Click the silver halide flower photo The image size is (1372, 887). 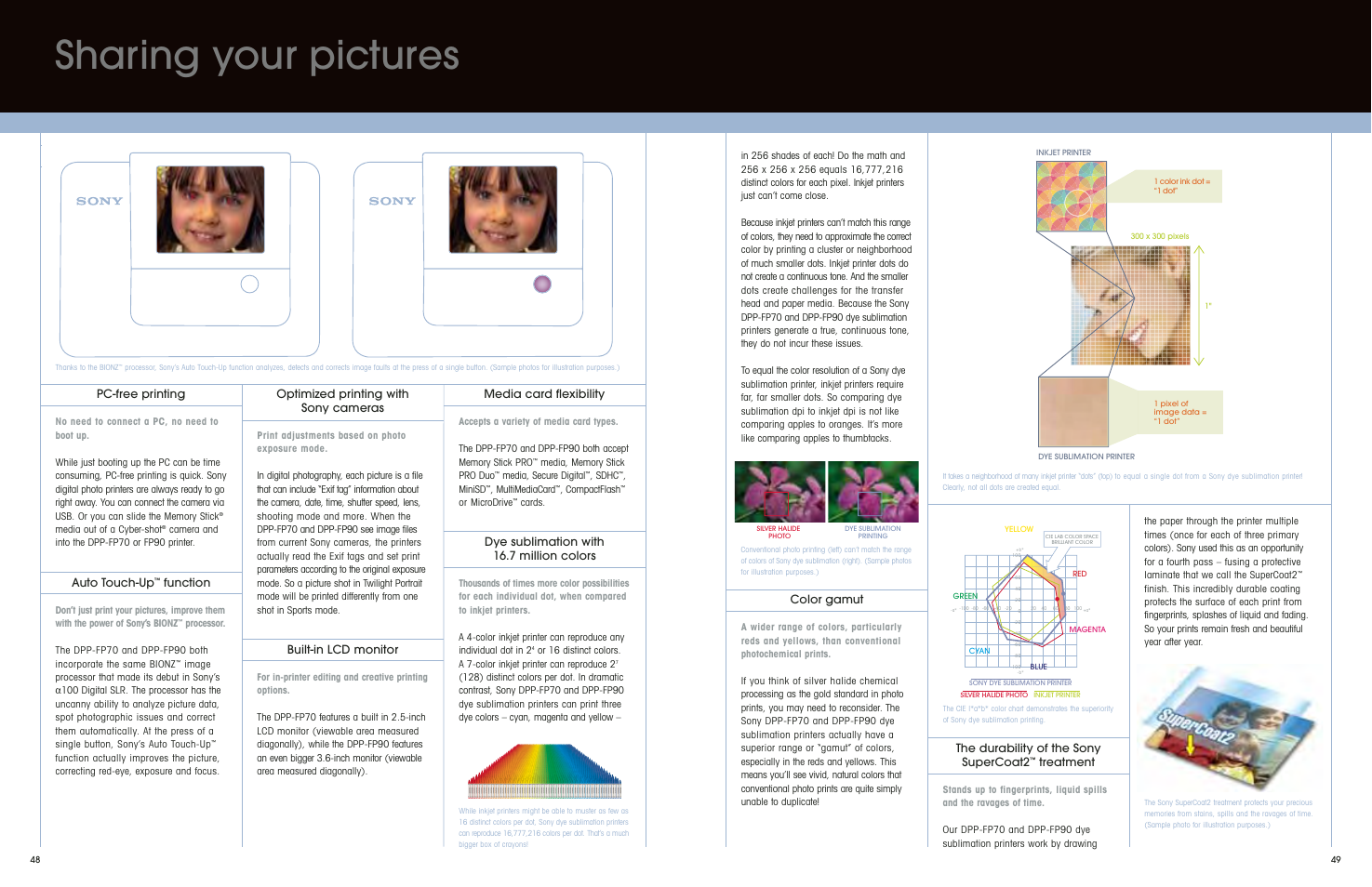pyautogui.click(x=779, y=492)
